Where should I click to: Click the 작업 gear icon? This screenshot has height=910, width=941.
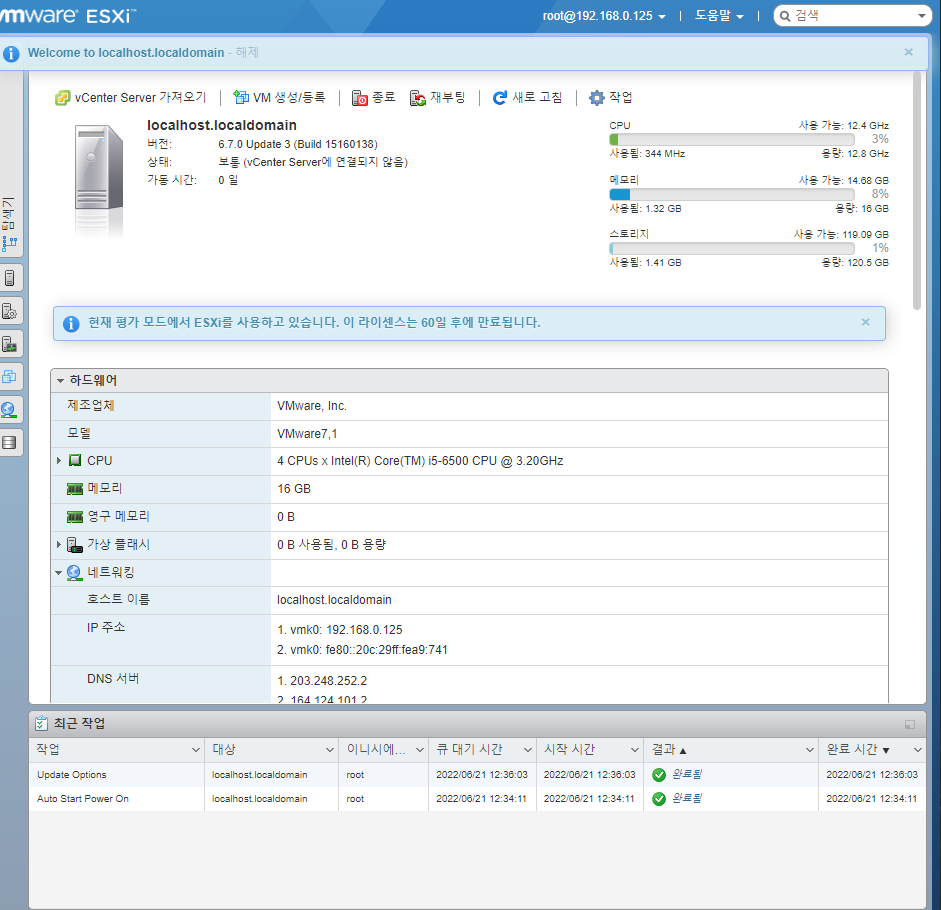[597, 98]
